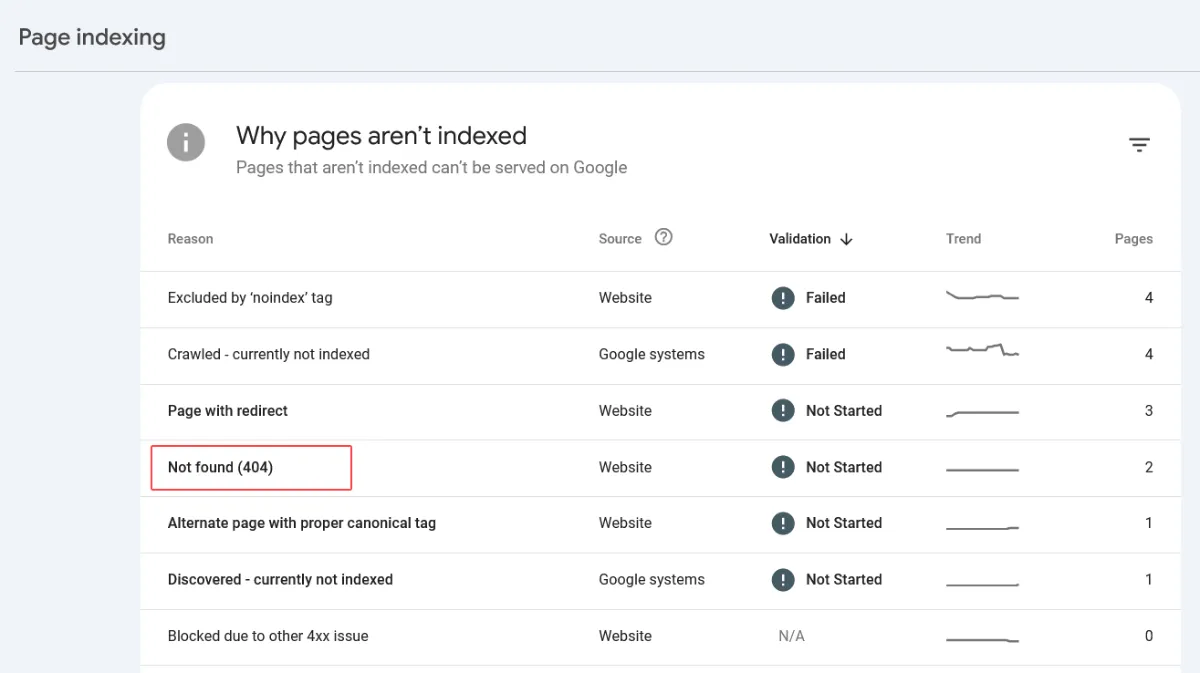Click the trend sparkline for Crawled row

click(982, 352)
